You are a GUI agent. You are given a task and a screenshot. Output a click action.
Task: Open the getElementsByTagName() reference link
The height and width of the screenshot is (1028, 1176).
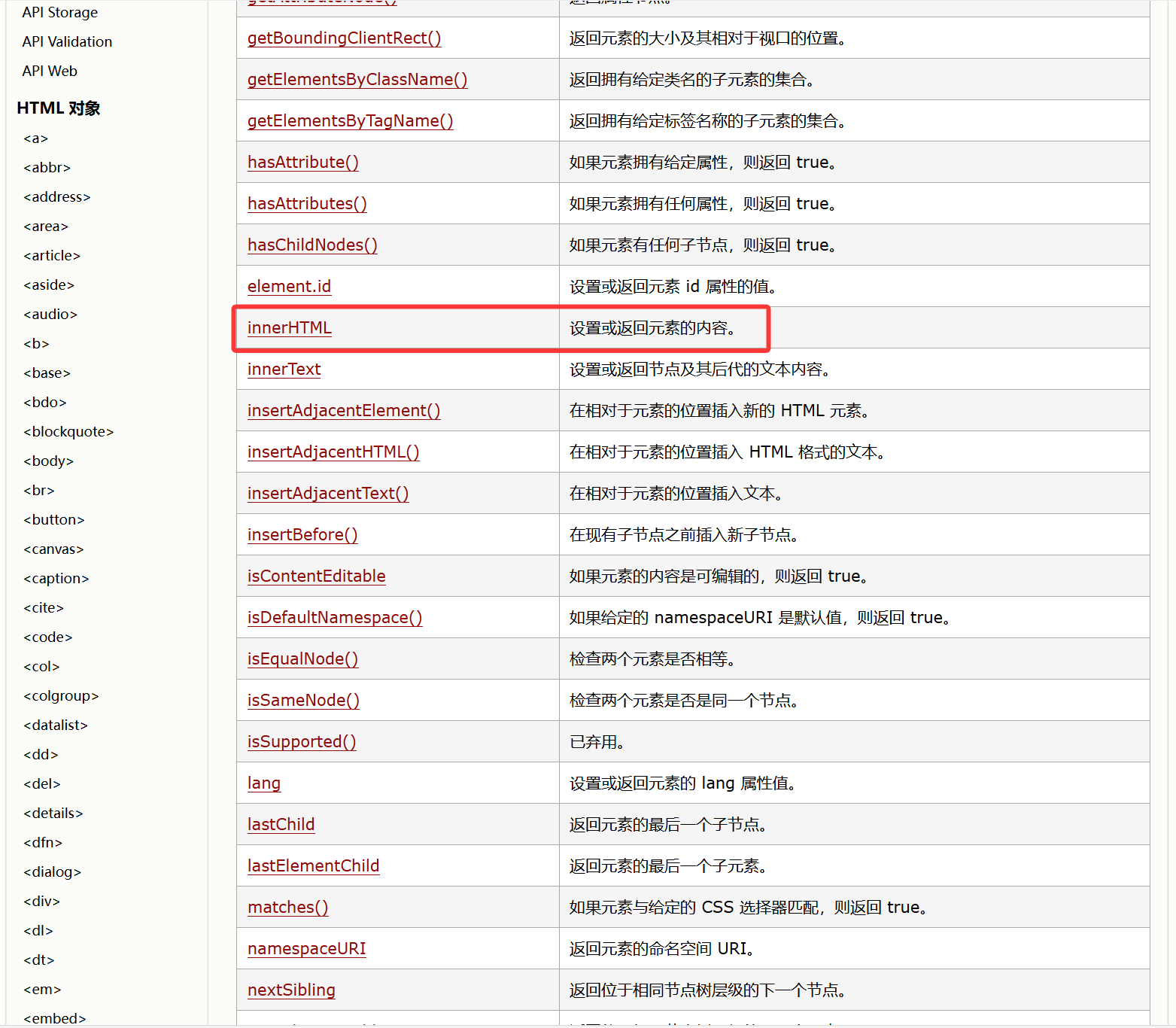(x=350, y=120)
